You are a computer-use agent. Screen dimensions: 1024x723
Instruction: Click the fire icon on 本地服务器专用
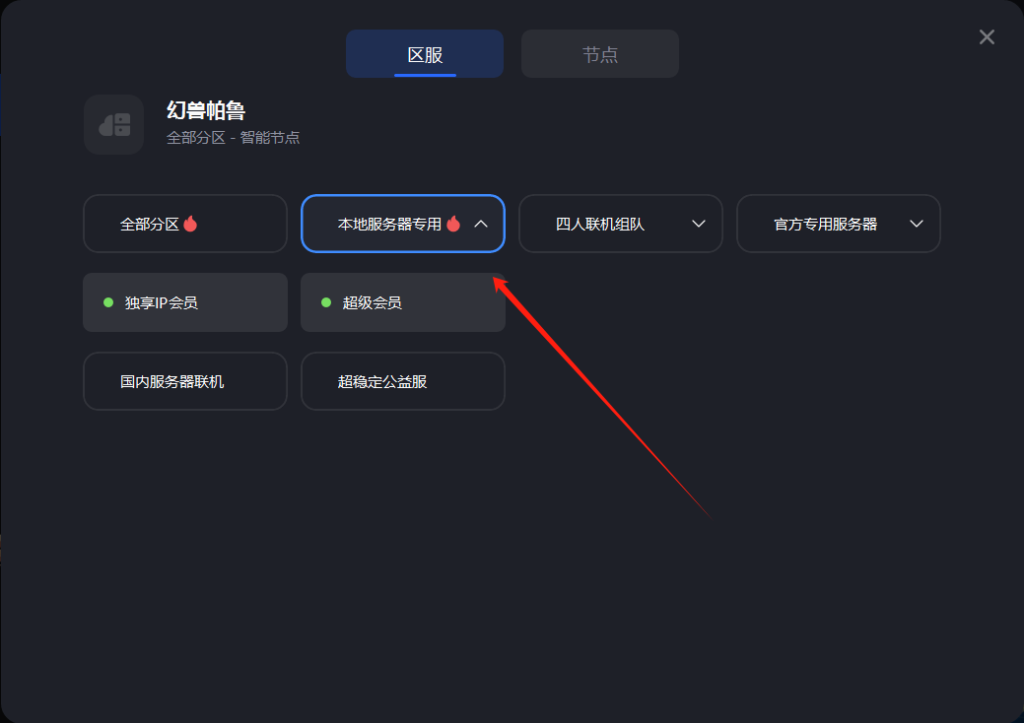coord(453,224)
